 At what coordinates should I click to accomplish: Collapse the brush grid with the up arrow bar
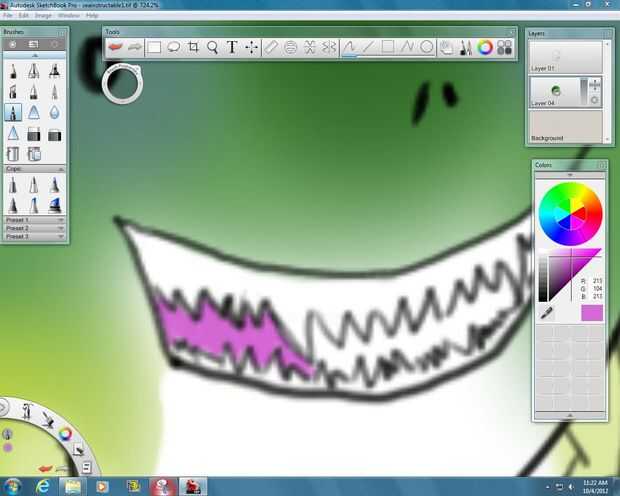click(34, 55)
